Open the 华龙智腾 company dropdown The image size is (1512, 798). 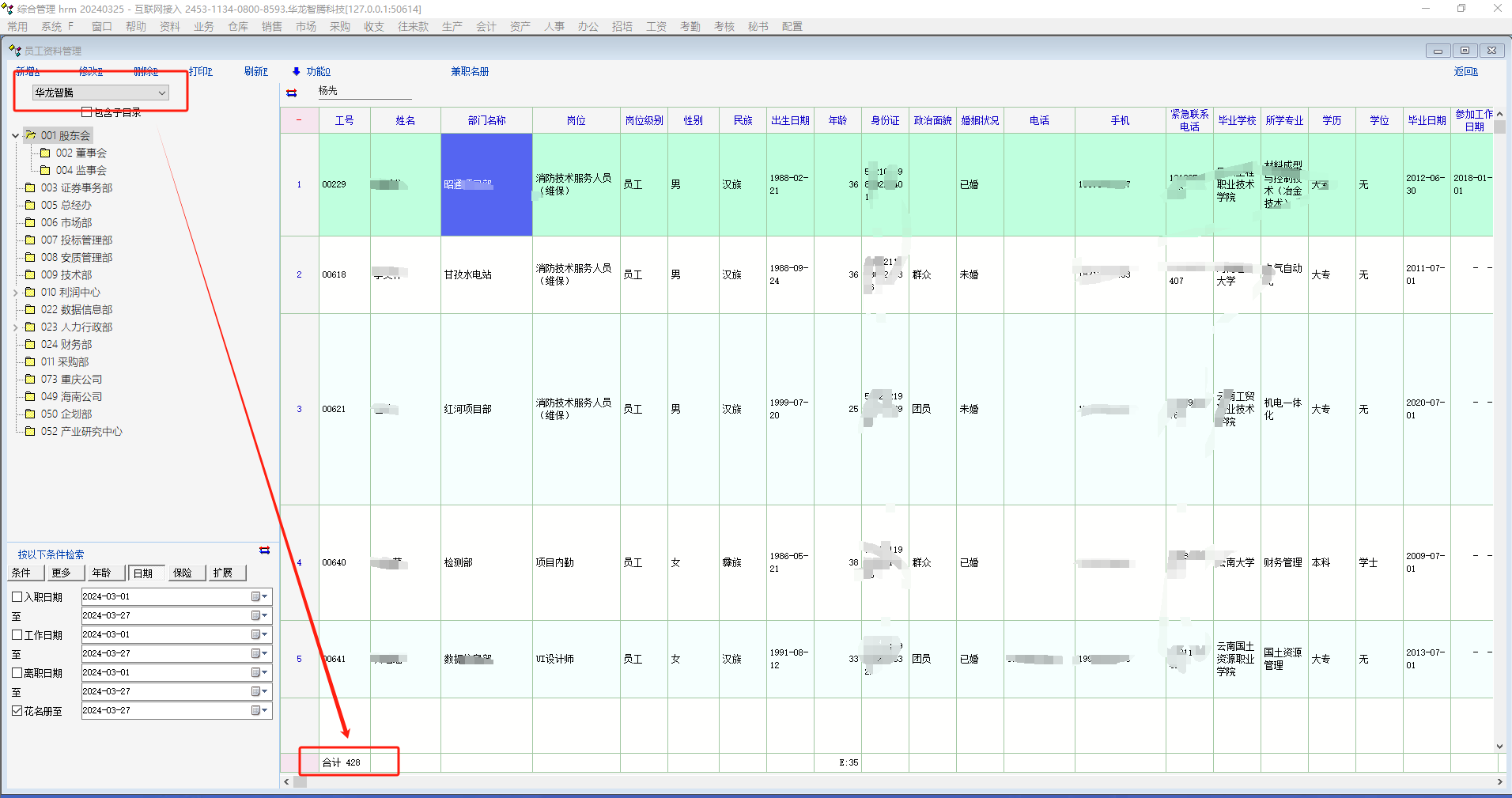[161, 93]
